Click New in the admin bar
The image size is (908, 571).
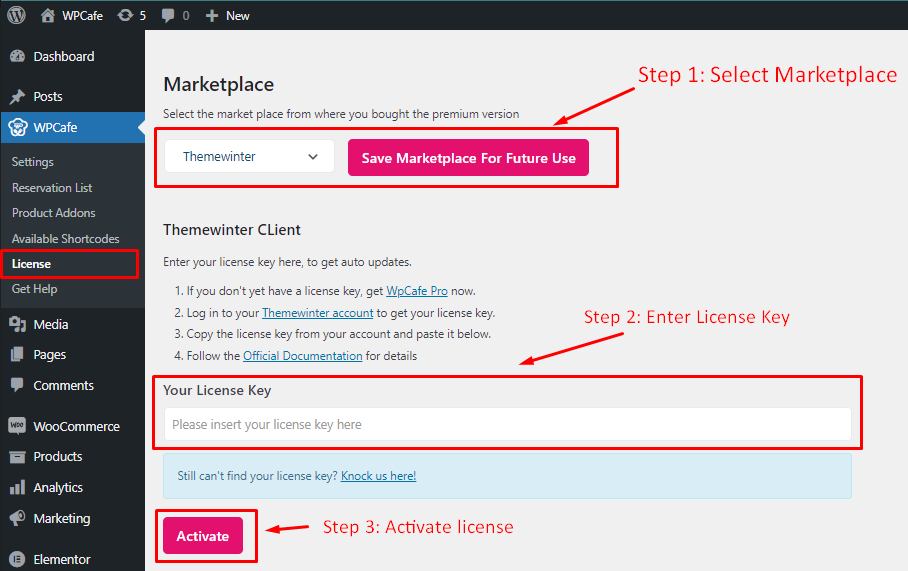click(x=237, y=16)
